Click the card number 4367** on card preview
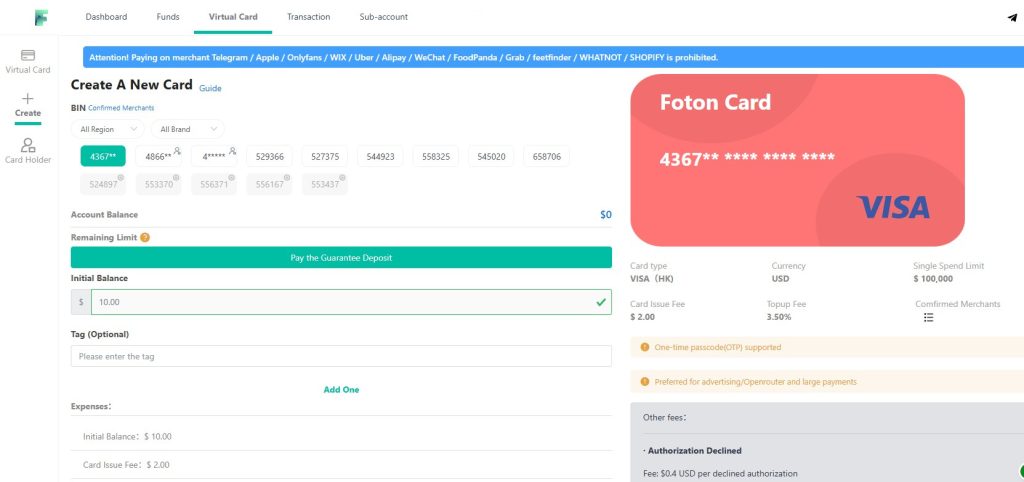The height and width of the screenshot is (482, 1024). (747, 158)
